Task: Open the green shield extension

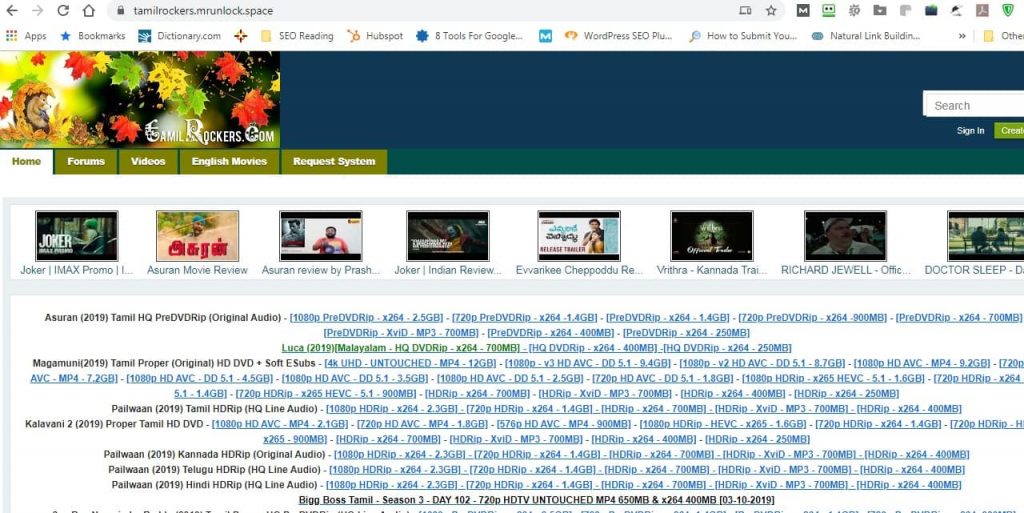Action: coord(1008,10)
